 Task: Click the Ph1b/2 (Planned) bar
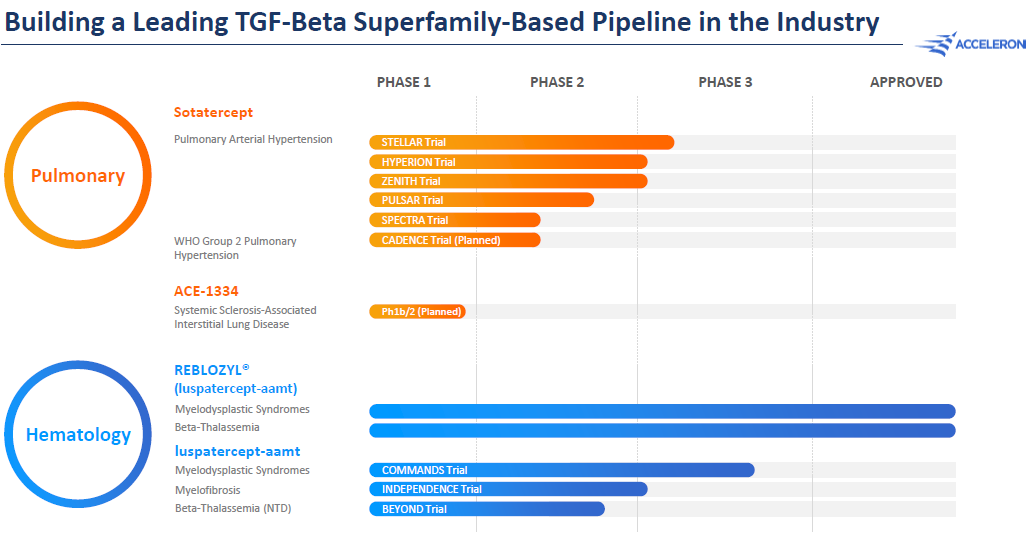pos(417,311)
